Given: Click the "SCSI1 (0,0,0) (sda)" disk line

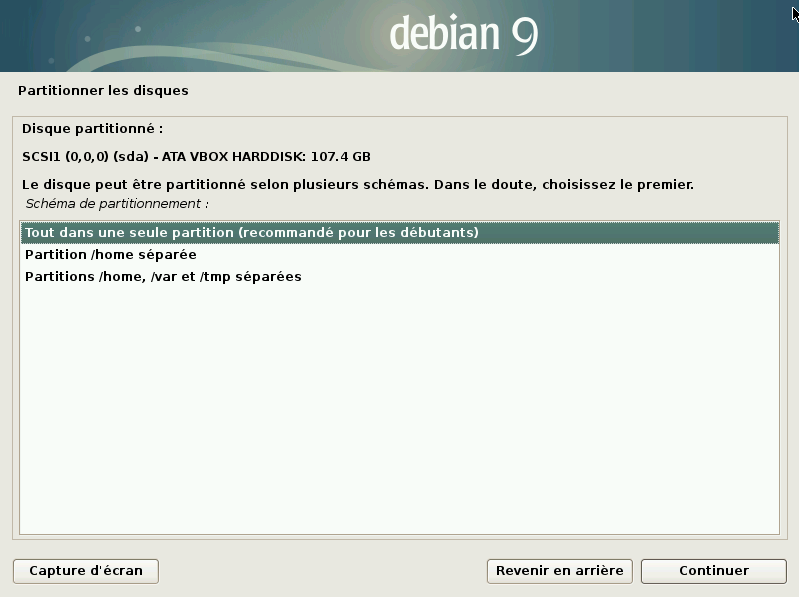Looking at the screenshot, I should [196, 156].
